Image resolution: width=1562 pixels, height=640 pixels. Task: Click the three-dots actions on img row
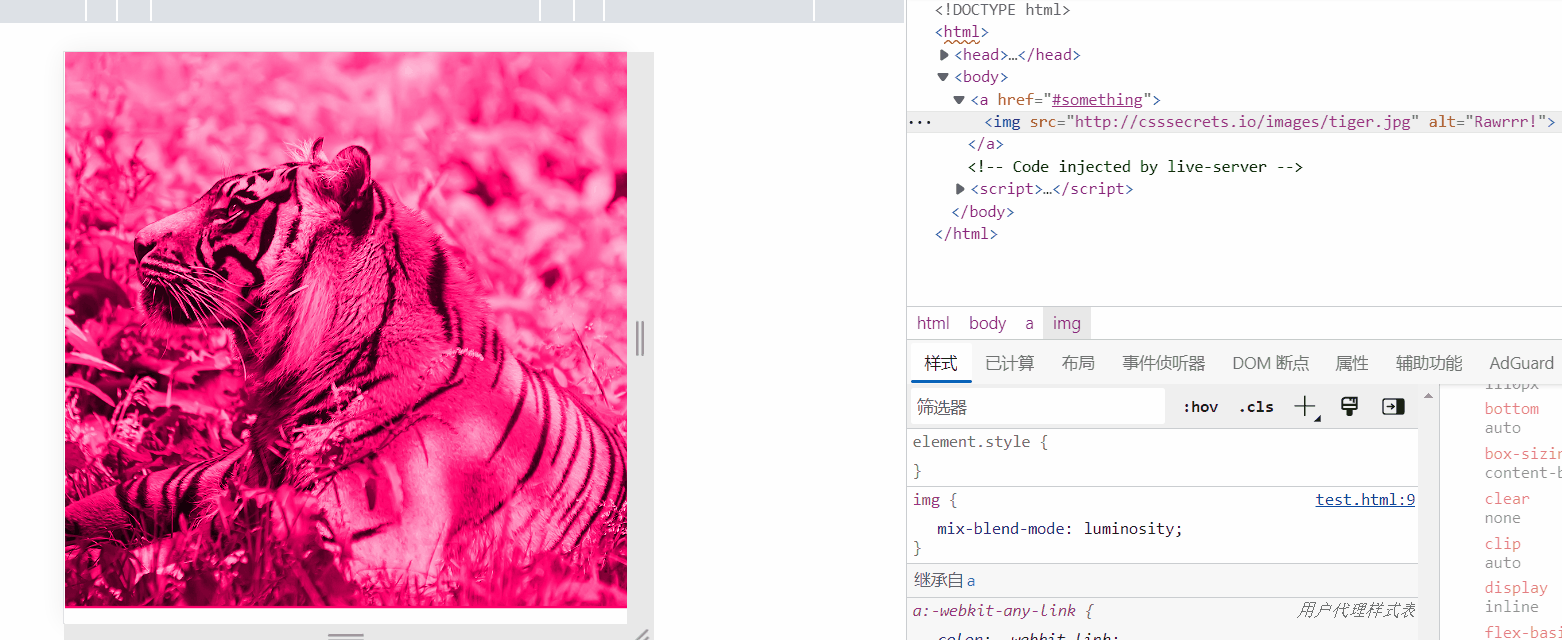tap(919, 122)
